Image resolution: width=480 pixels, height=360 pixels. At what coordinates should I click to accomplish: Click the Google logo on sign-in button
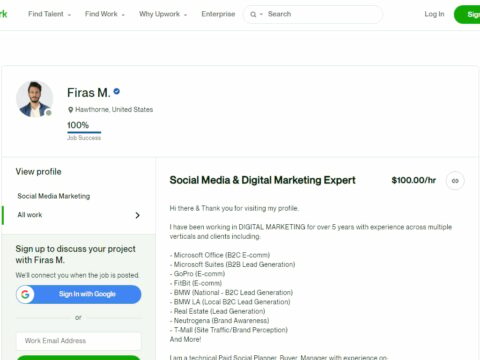[25, 294]
